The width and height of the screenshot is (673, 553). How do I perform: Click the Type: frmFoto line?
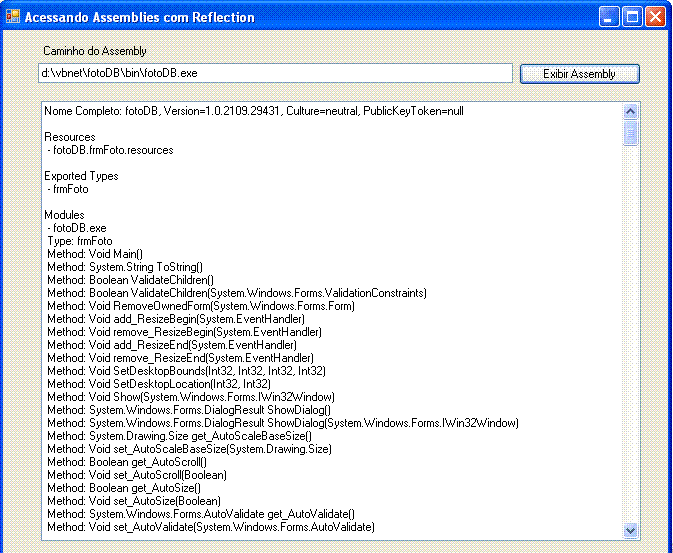coord(80,241)
